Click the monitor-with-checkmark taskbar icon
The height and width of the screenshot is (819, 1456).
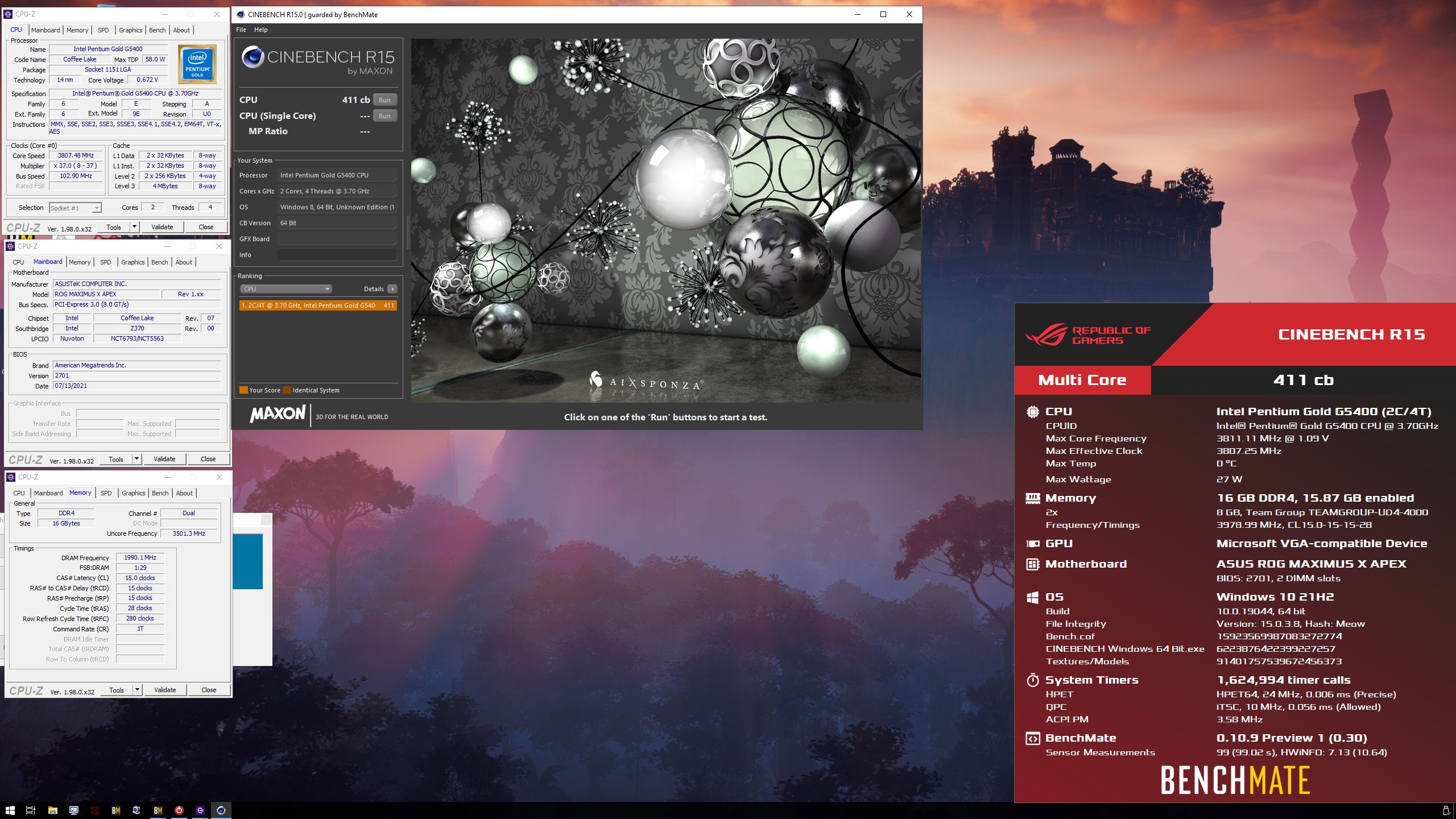click(74, 810)
